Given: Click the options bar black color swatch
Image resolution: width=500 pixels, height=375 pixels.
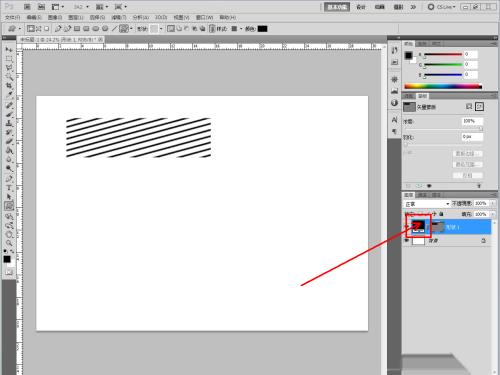Looking at the screenshot, I should [262, 29].
